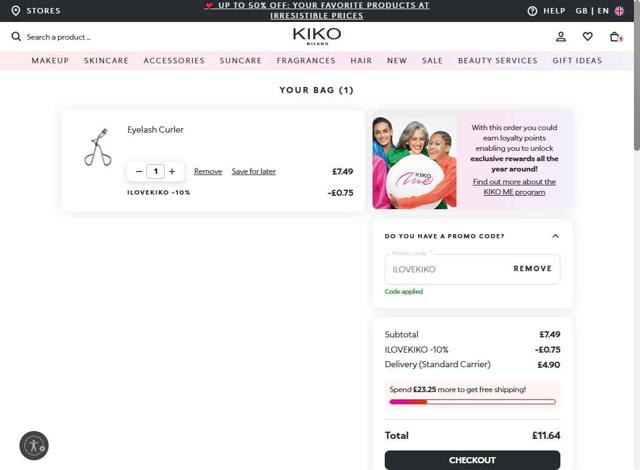Click the store locator pin icon
The height and width of the screenshot is (470, 640).
pos(16,11)
